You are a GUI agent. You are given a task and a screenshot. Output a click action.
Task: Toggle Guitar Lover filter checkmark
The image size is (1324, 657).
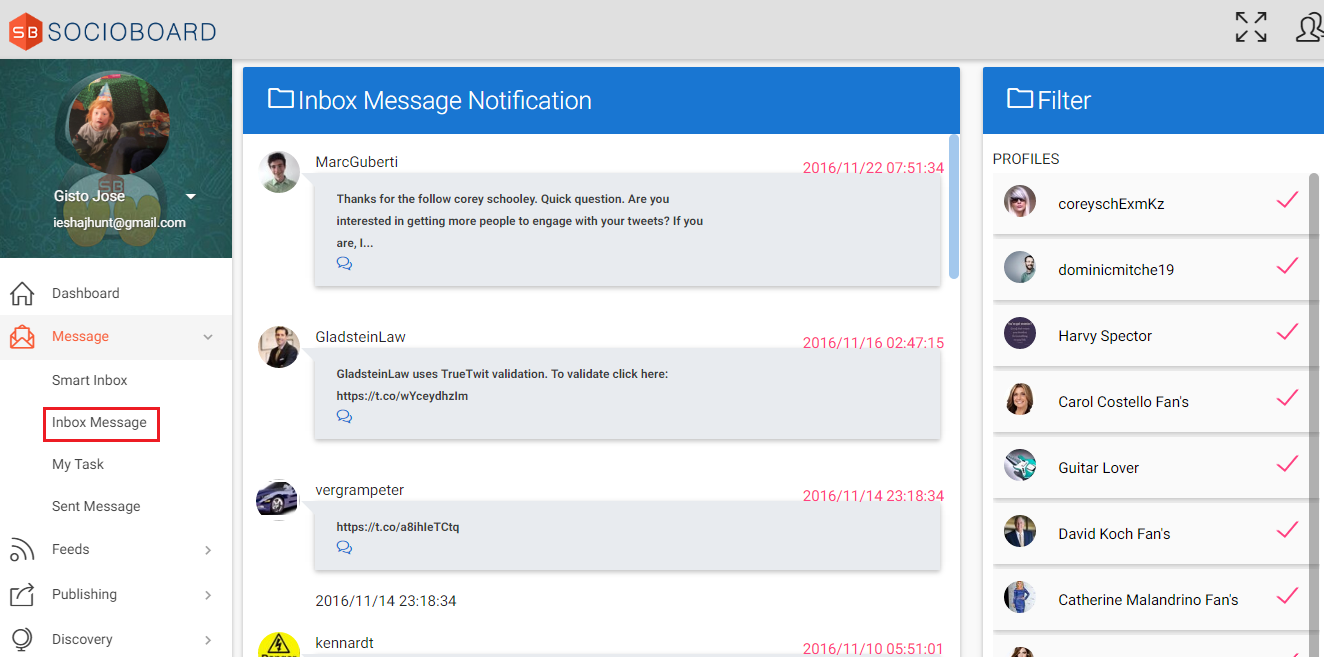click(1287, 464)
